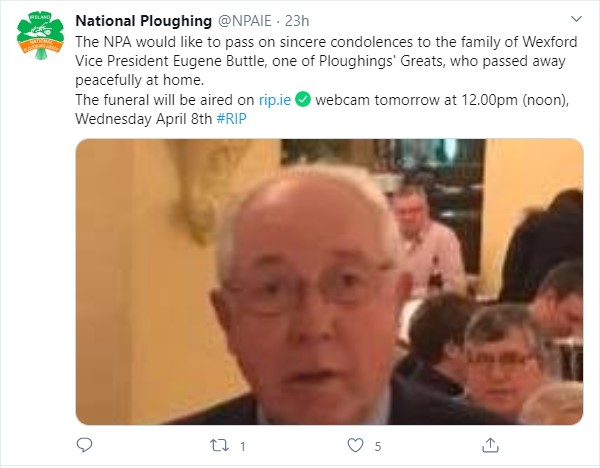The image size is (600, 468).
Task: Open the #RIP hashtag
Action: pos(232,119)
